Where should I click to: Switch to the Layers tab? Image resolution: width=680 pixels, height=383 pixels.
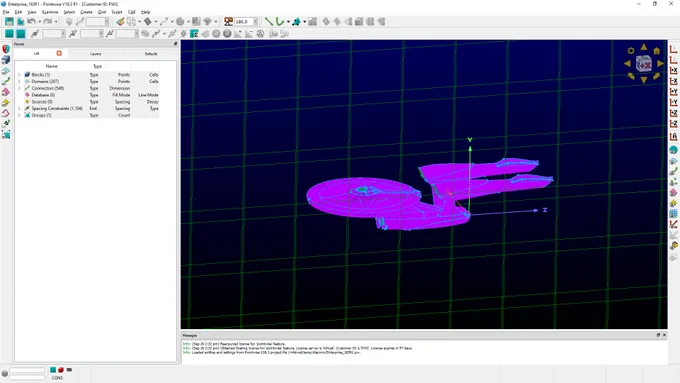96,54
